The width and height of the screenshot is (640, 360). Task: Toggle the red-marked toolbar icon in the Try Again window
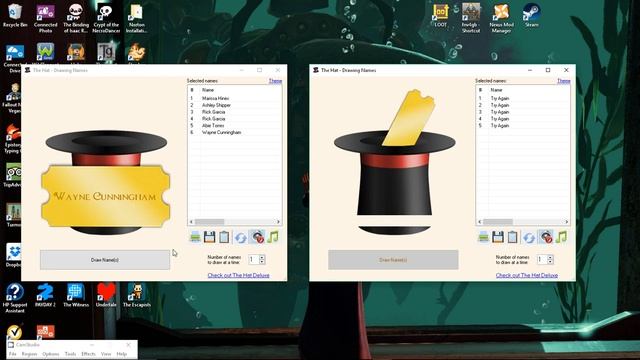(545, 237)
